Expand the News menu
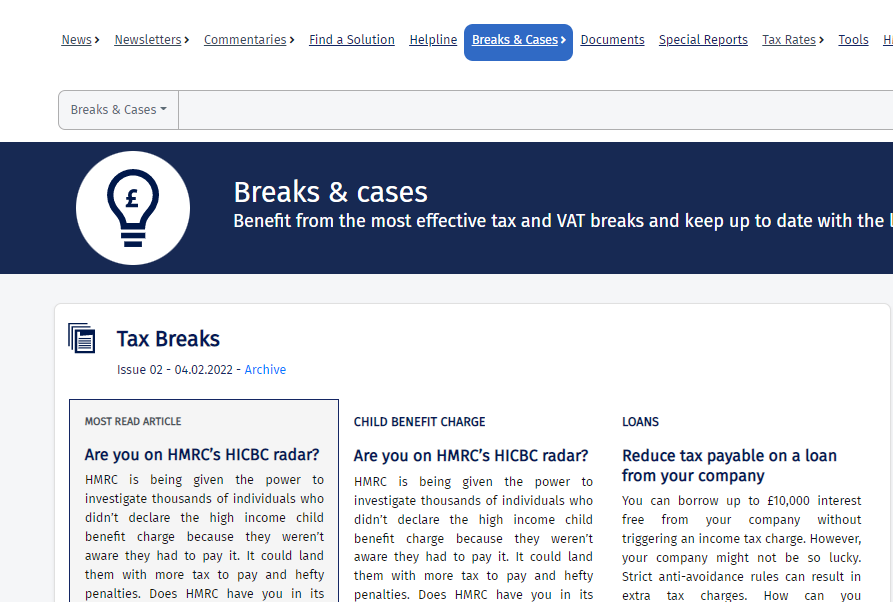The height and width of the screenshot is (602, 893). coord(80,40)
